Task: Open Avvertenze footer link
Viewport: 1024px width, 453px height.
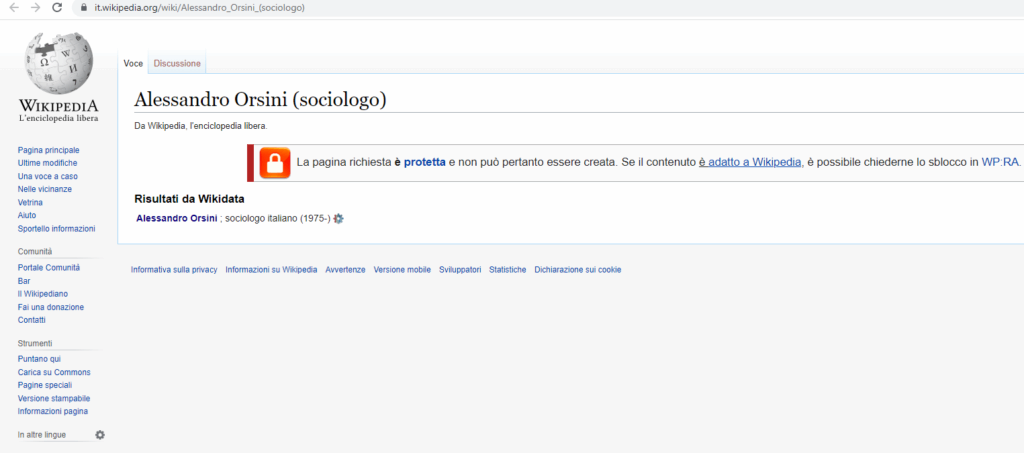Action: click(x=345, y=270)
